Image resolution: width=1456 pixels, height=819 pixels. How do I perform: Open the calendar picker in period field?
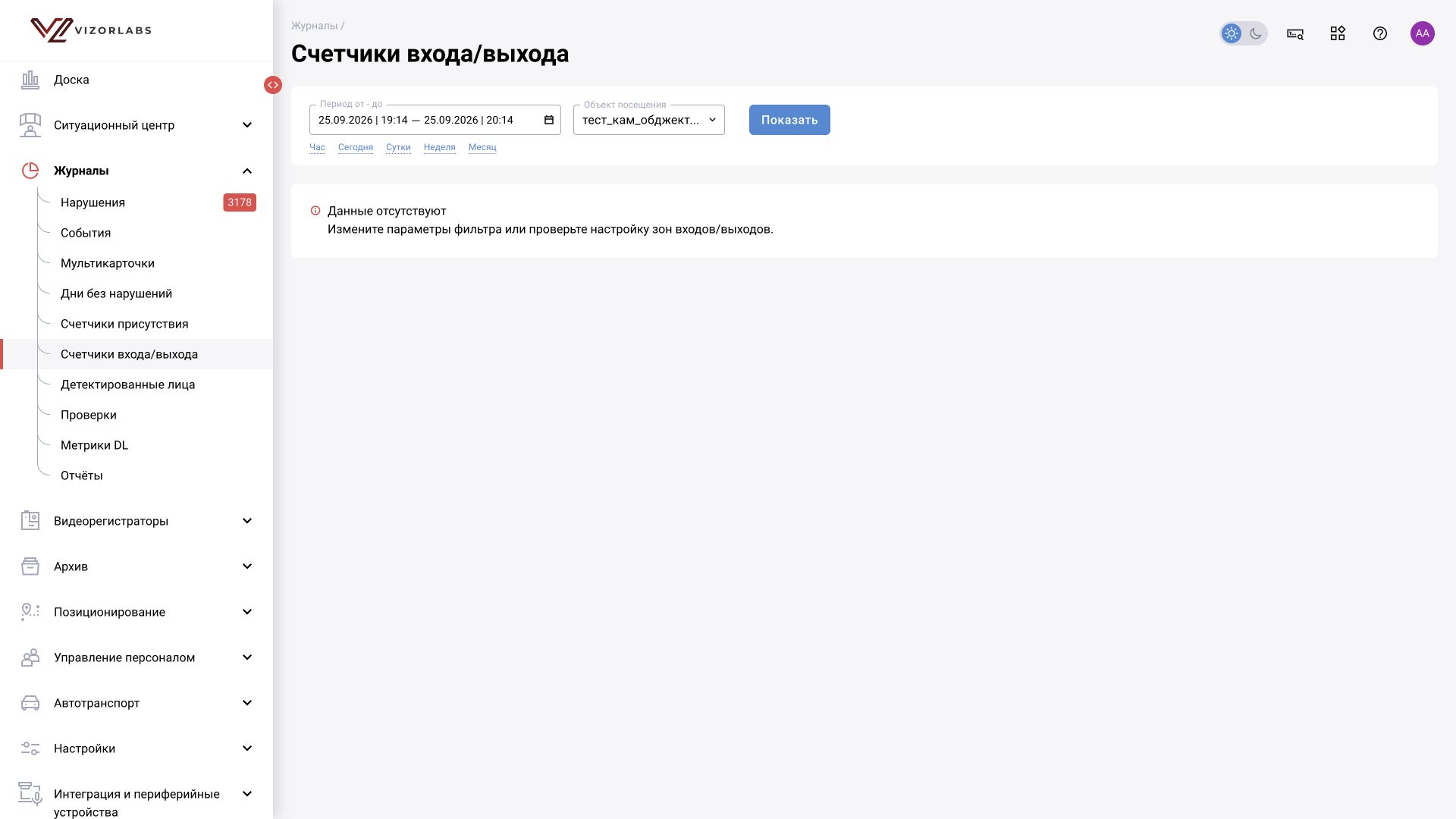(x=549, y=120)
